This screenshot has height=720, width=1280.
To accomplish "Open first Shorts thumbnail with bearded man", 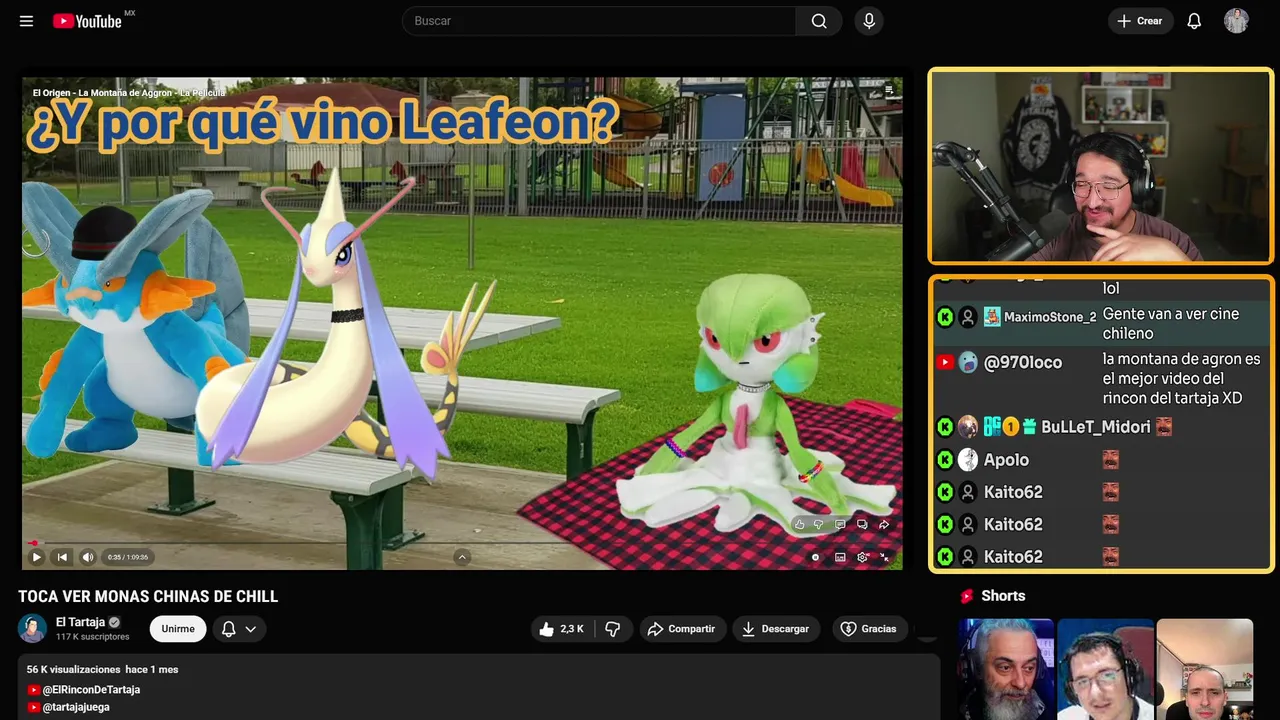I will (1005, 669).
